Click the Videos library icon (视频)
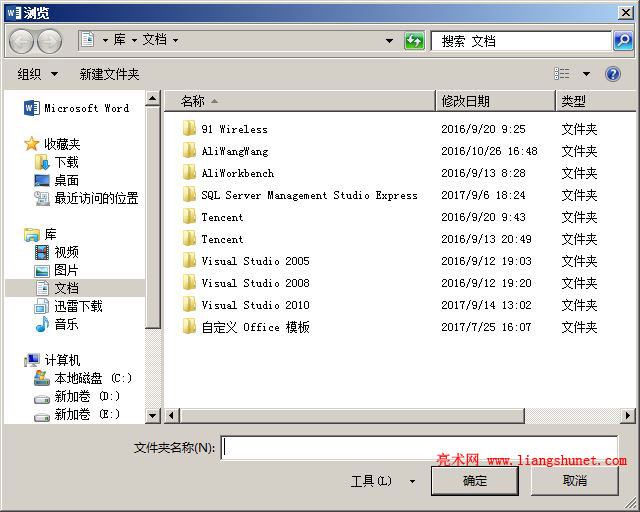The width and height of the screenshot is (640, 512). pyautogui.click(x=42, y=252)
